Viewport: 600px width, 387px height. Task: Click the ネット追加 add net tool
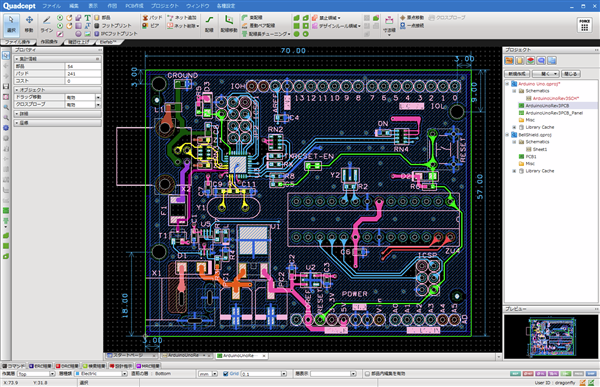click(182, 18)
